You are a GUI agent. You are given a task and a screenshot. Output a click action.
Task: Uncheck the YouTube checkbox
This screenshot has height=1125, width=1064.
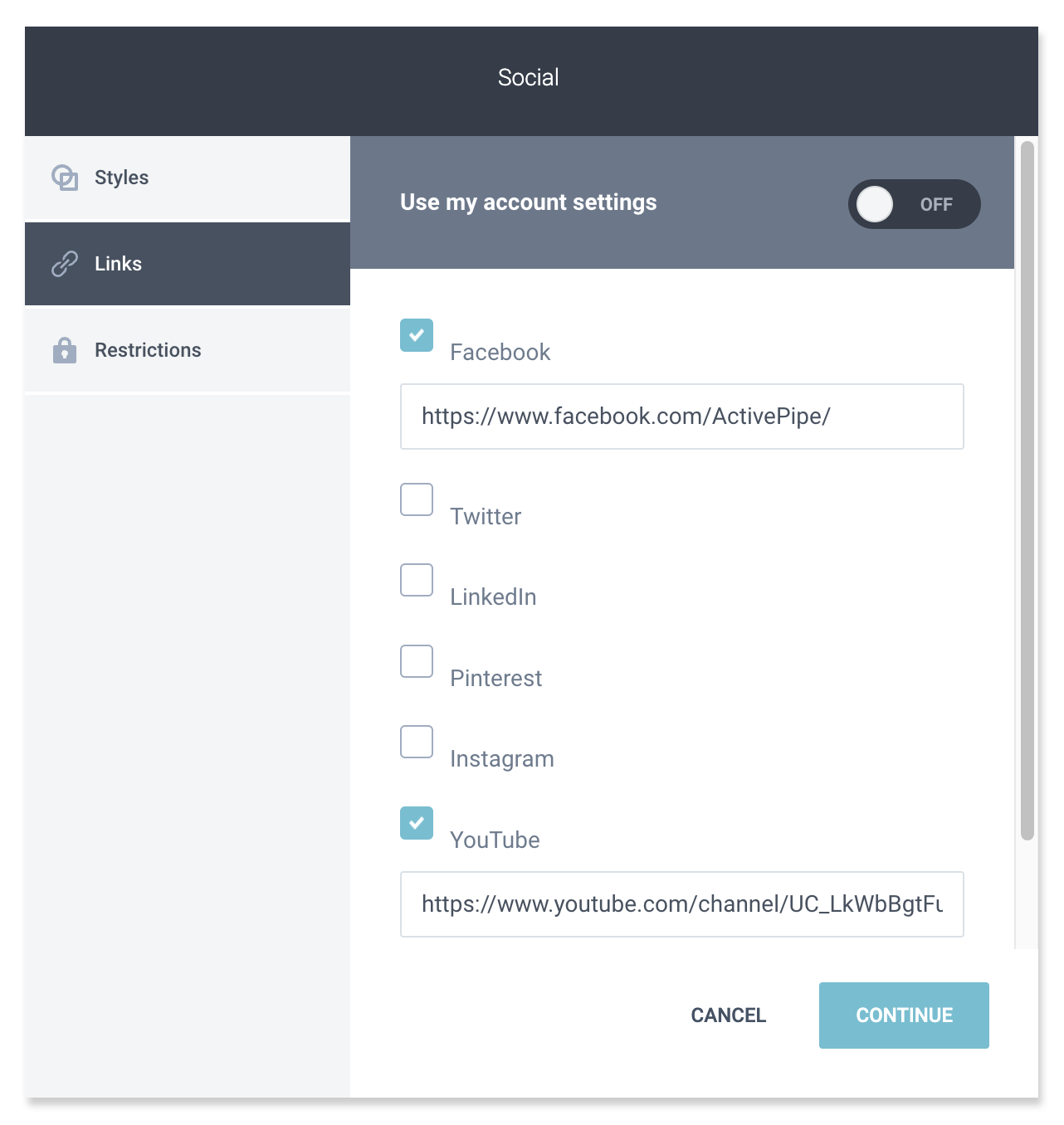coord(417,823)
